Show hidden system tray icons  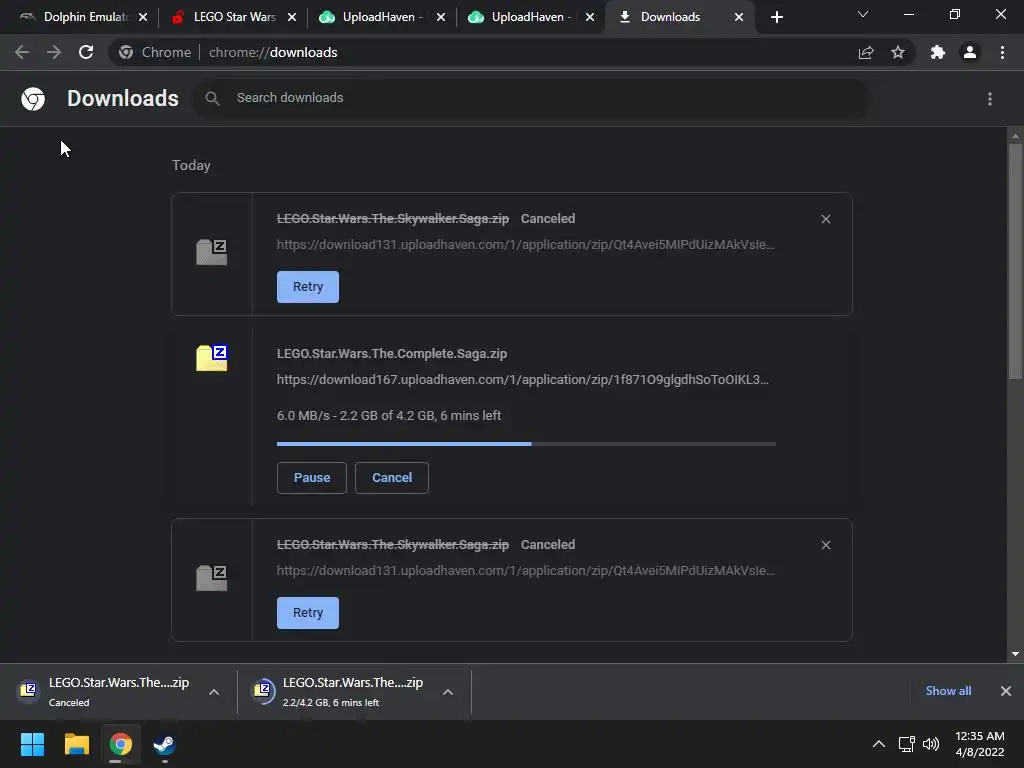click(879, 744)
